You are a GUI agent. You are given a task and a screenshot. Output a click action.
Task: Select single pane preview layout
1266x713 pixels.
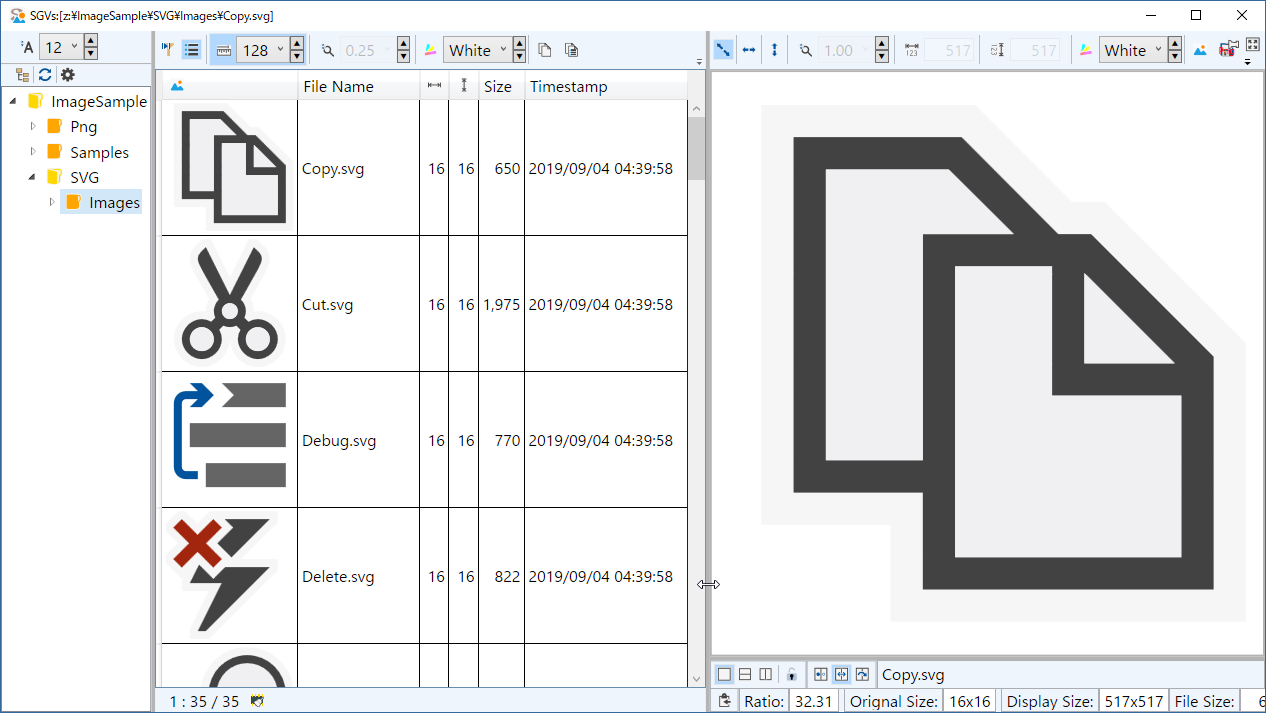click(725, 674)
